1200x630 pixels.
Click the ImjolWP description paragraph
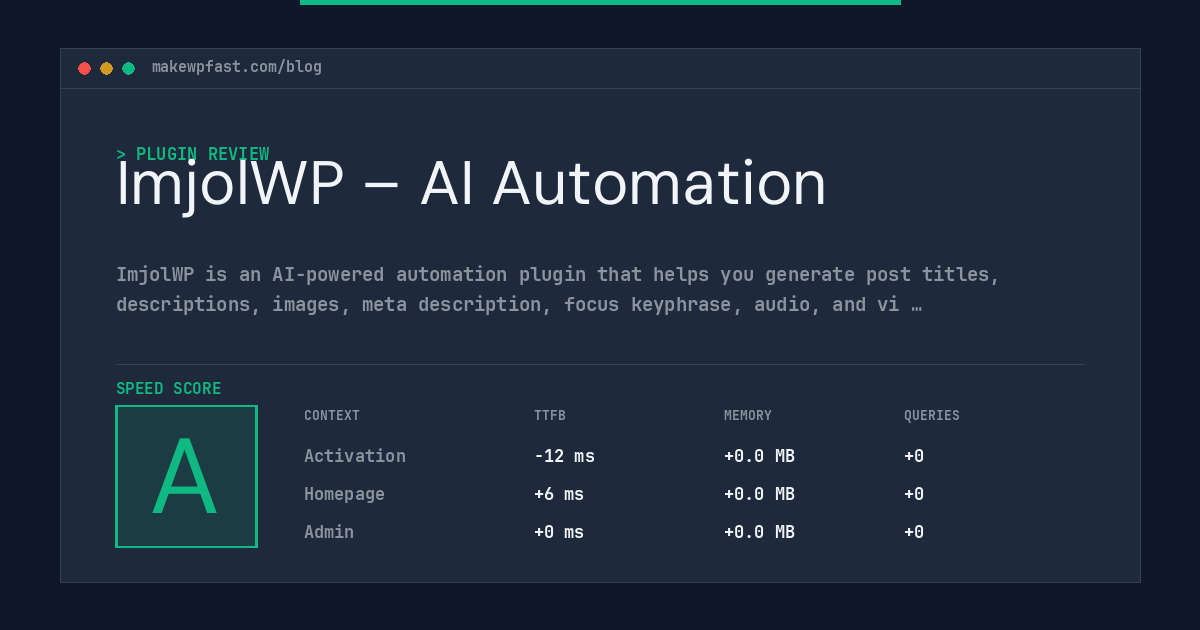click(x=558, y=289)
